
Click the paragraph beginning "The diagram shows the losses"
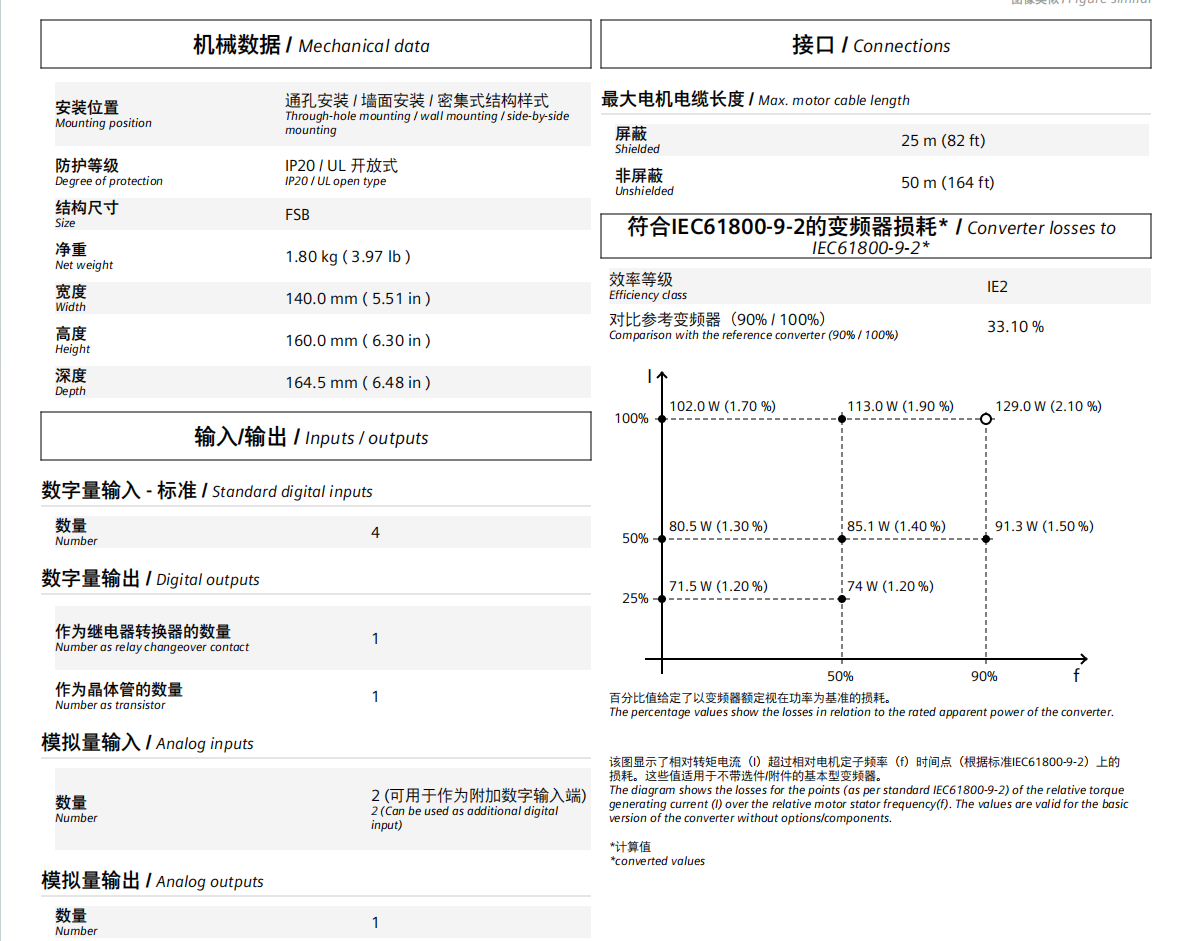(868, 804)
